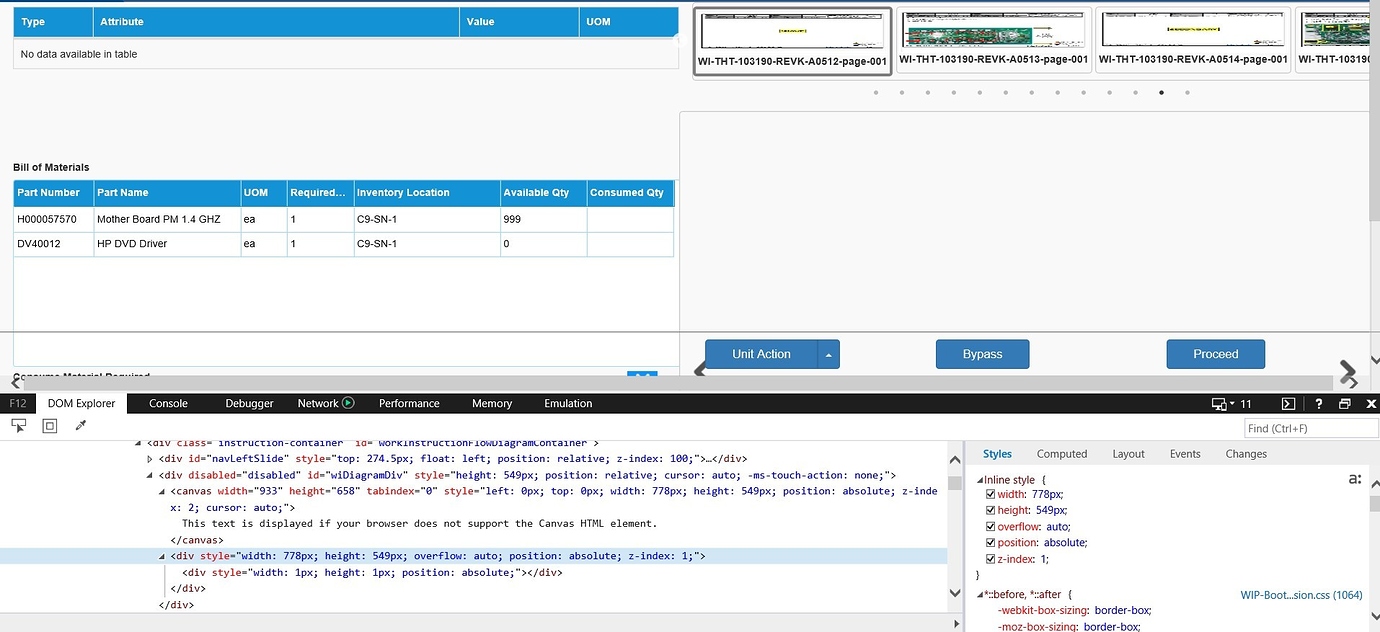Viewport: 1380px width, 632px height.
Task: Open the Debugger tab
Action: [x=249, y=403]
